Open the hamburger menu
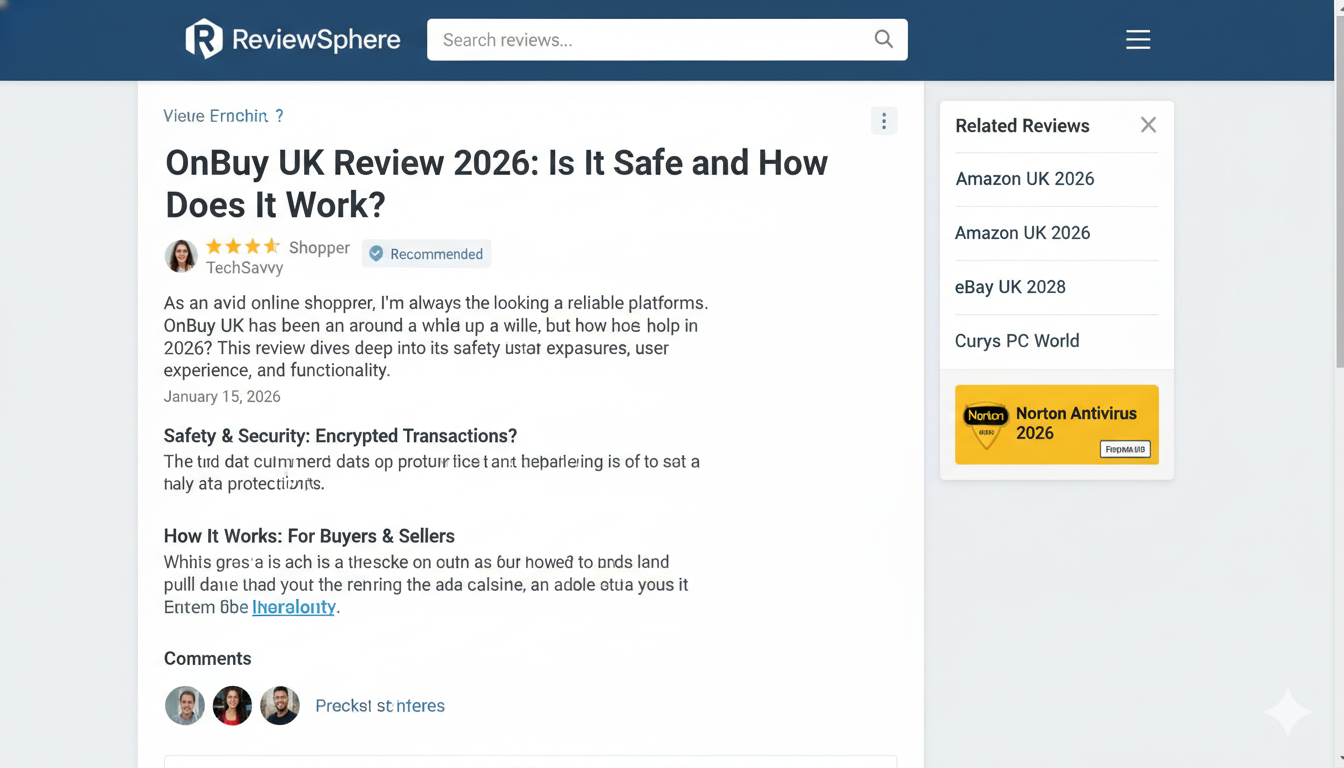Image resolution: width=1344 pixels, height=768 pixels. coord(1138,39)
